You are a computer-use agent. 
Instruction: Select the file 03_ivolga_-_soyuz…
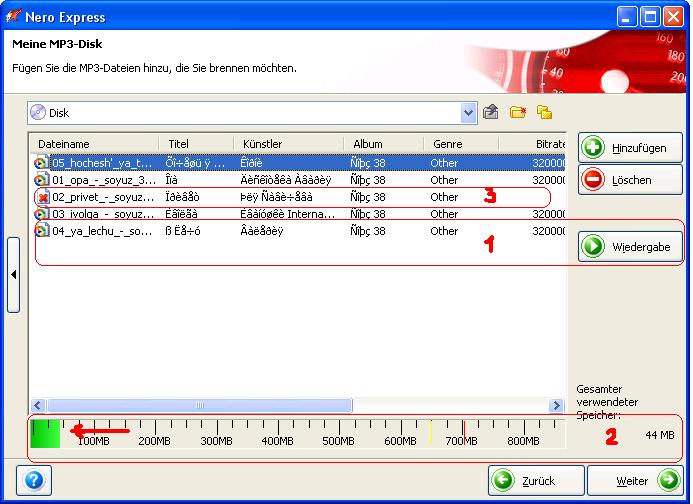click(x=103, y=214)
